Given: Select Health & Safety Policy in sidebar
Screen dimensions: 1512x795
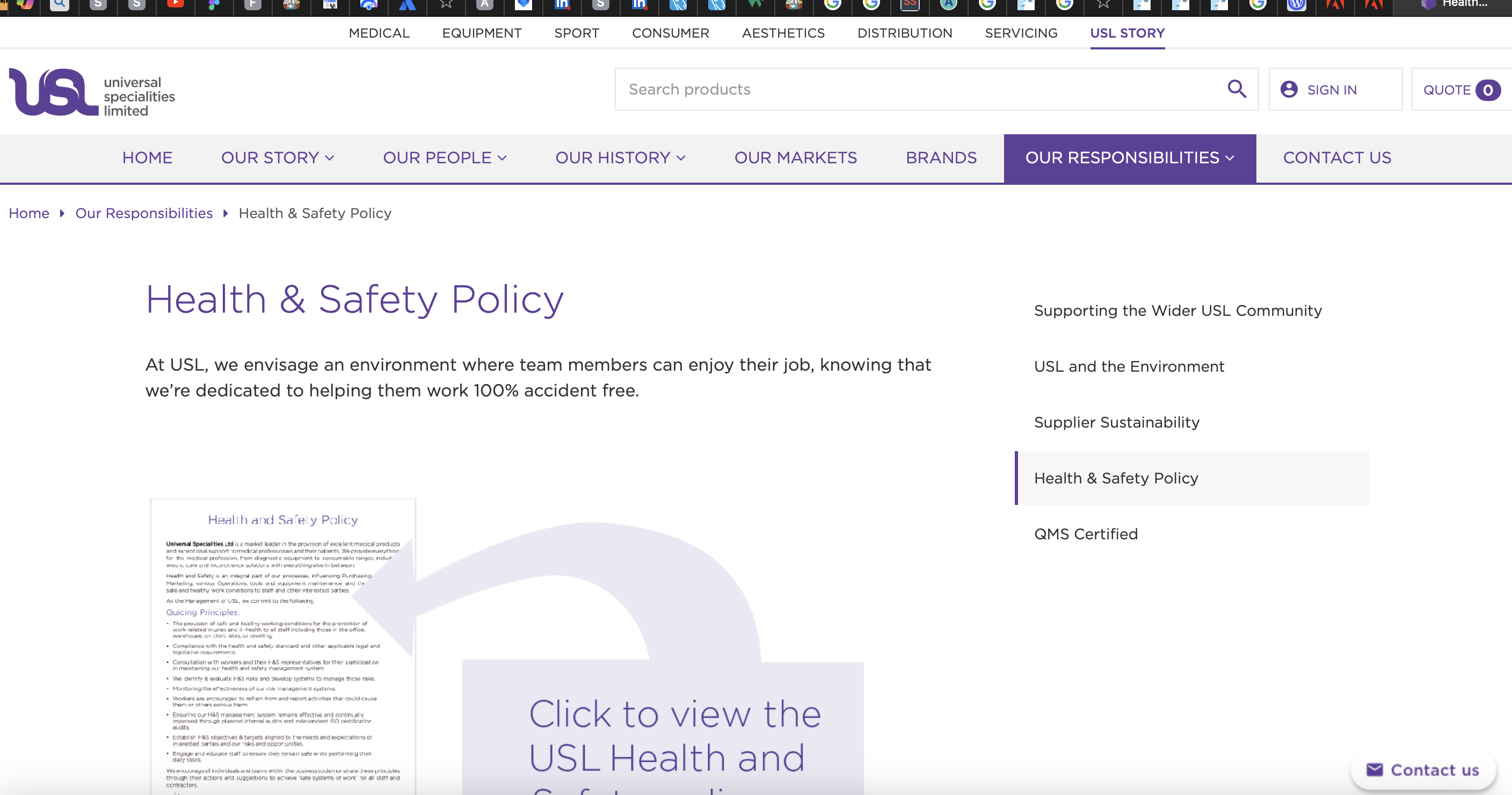Looking at the screenshot, I should pyautogui.click(x=1191, y=478).
